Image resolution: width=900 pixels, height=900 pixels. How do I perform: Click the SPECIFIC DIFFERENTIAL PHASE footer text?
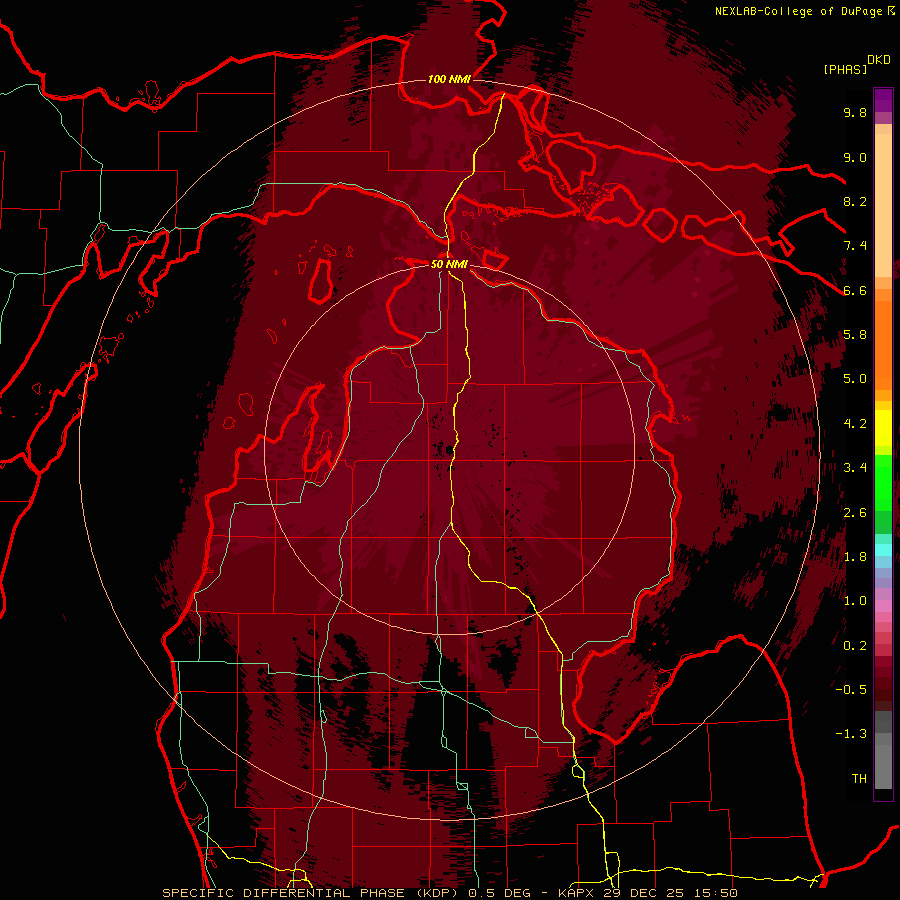point(284,893)
